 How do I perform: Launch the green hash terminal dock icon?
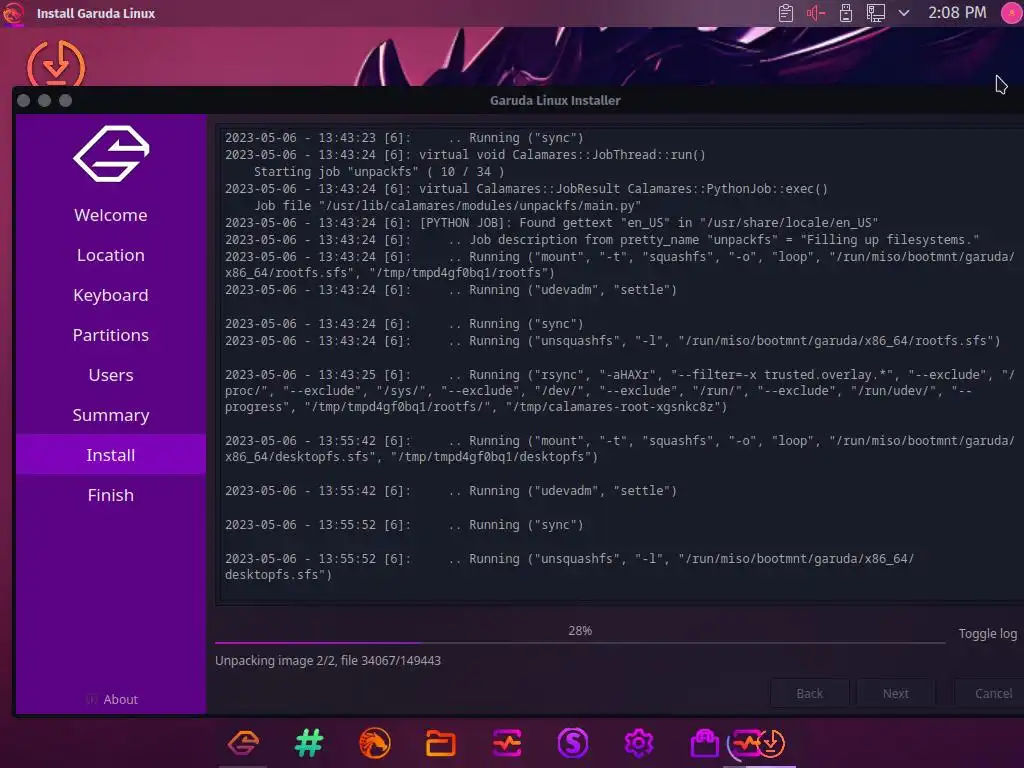(x=310, y=743)
